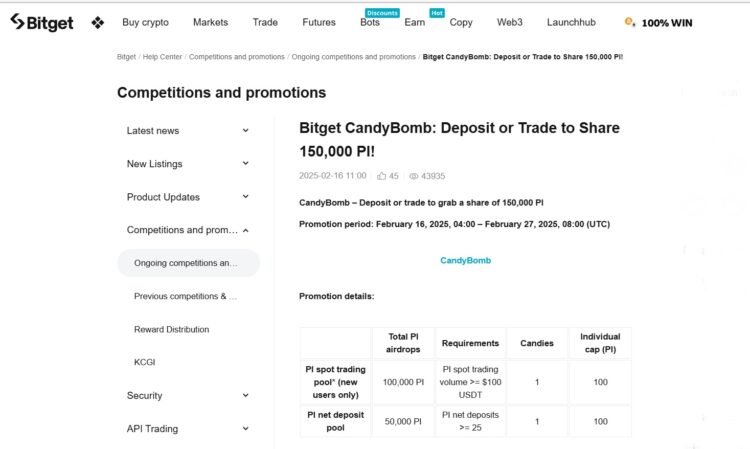750x449 pixels.
Task: Click the date 2025-02-16 11:00
Action: (x=332, y=176)
